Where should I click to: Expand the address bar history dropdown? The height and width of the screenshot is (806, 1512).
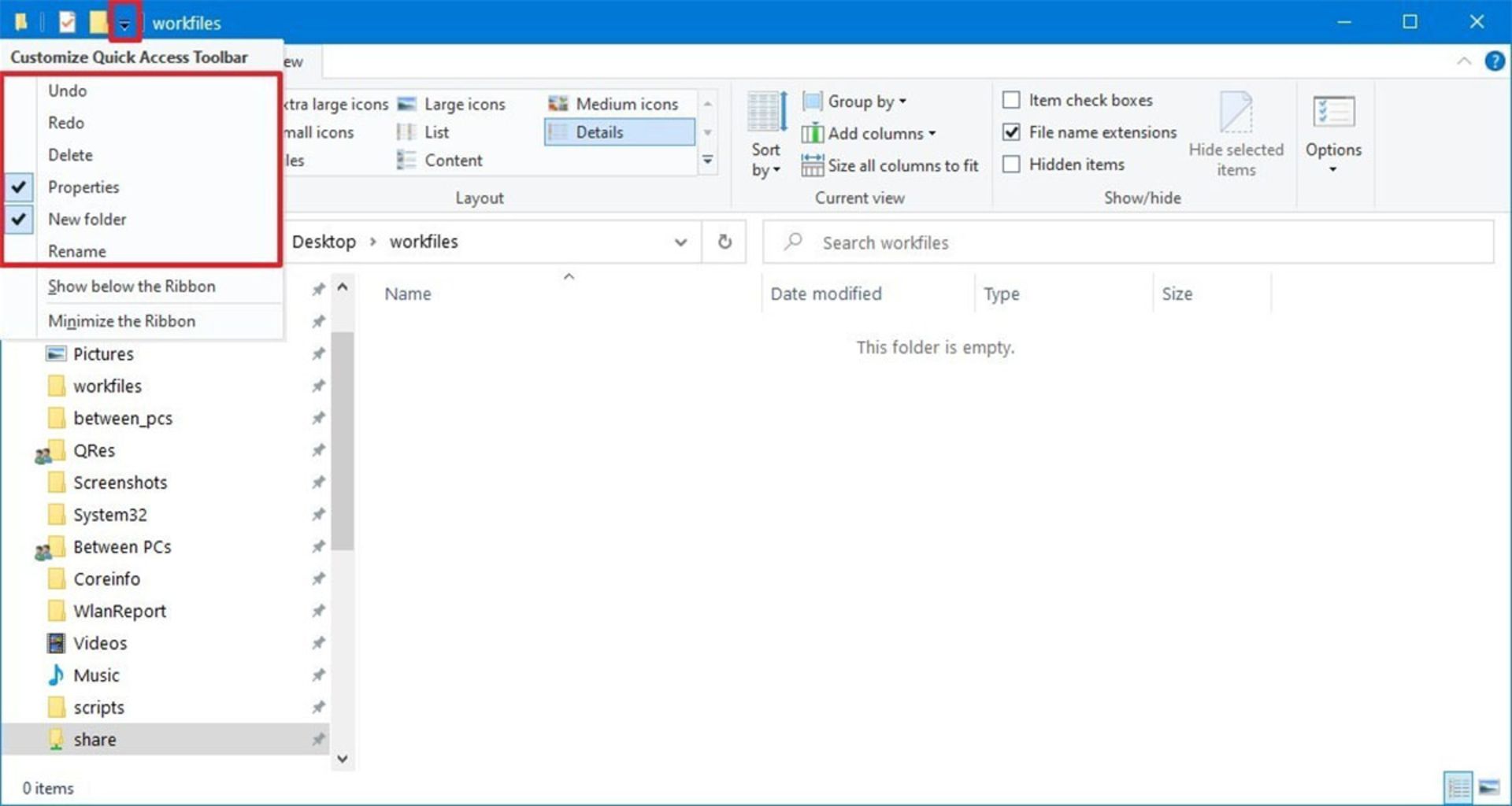pyautogui.click(x=680, y=242)
